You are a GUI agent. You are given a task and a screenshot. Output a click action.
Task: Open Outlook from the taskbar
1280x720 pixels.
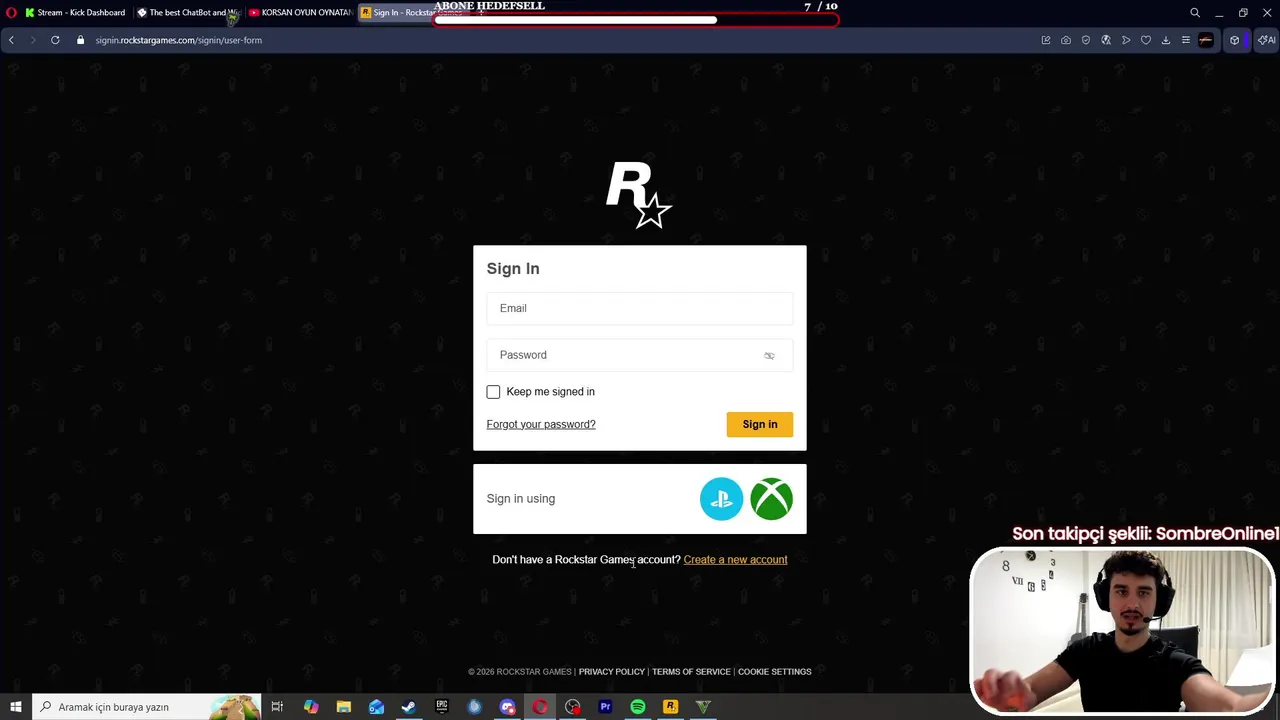point(376,707)
